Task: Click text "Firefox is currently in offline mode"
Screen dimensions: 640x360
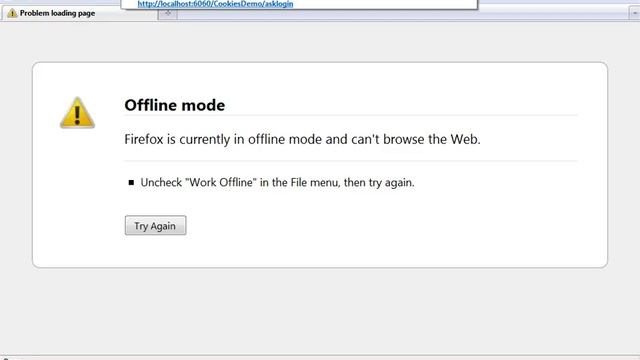Action: tap(223, 139)
